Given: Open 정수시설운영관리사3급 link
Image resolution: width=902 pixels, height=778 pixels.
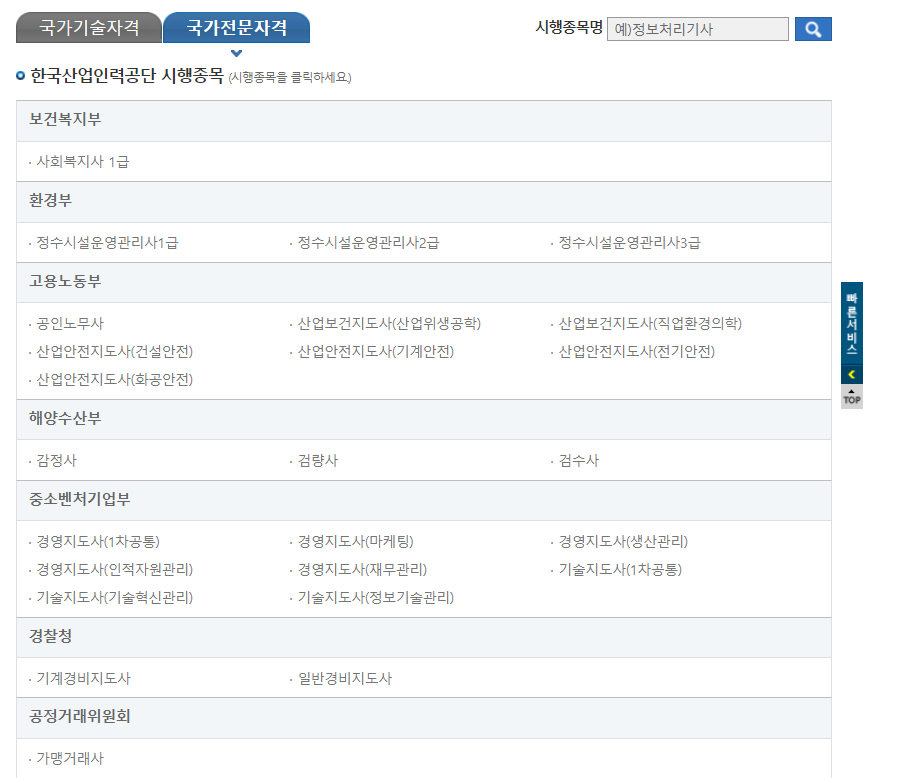Looking at the screenshot, I should tap(629, 243).
